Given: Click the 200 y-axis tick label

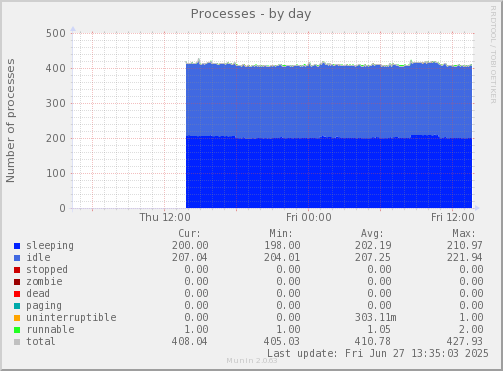Looking at the screenshot, I should pyautogui.click(x=56, y=138).
